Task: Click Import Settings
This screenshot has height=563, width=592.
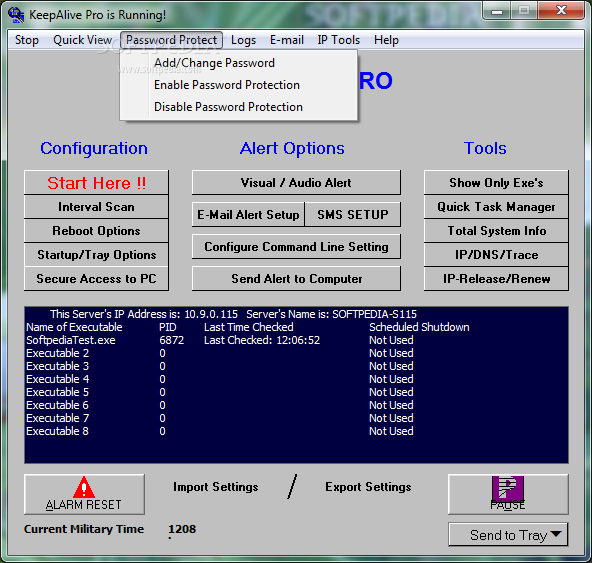Action: [216, 487]
